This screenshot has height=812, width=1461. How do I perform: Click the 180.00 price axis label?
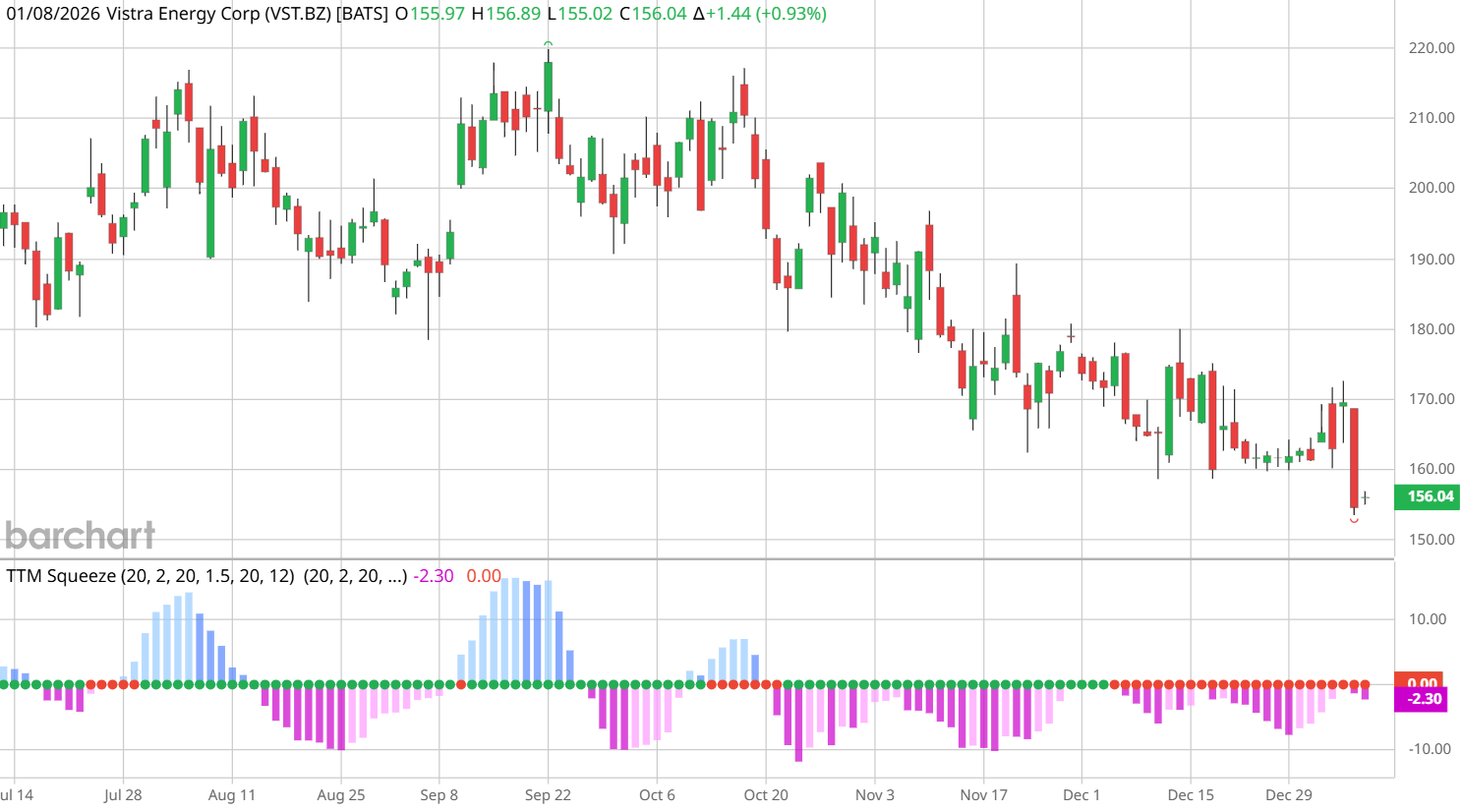tap(1432, 328)
